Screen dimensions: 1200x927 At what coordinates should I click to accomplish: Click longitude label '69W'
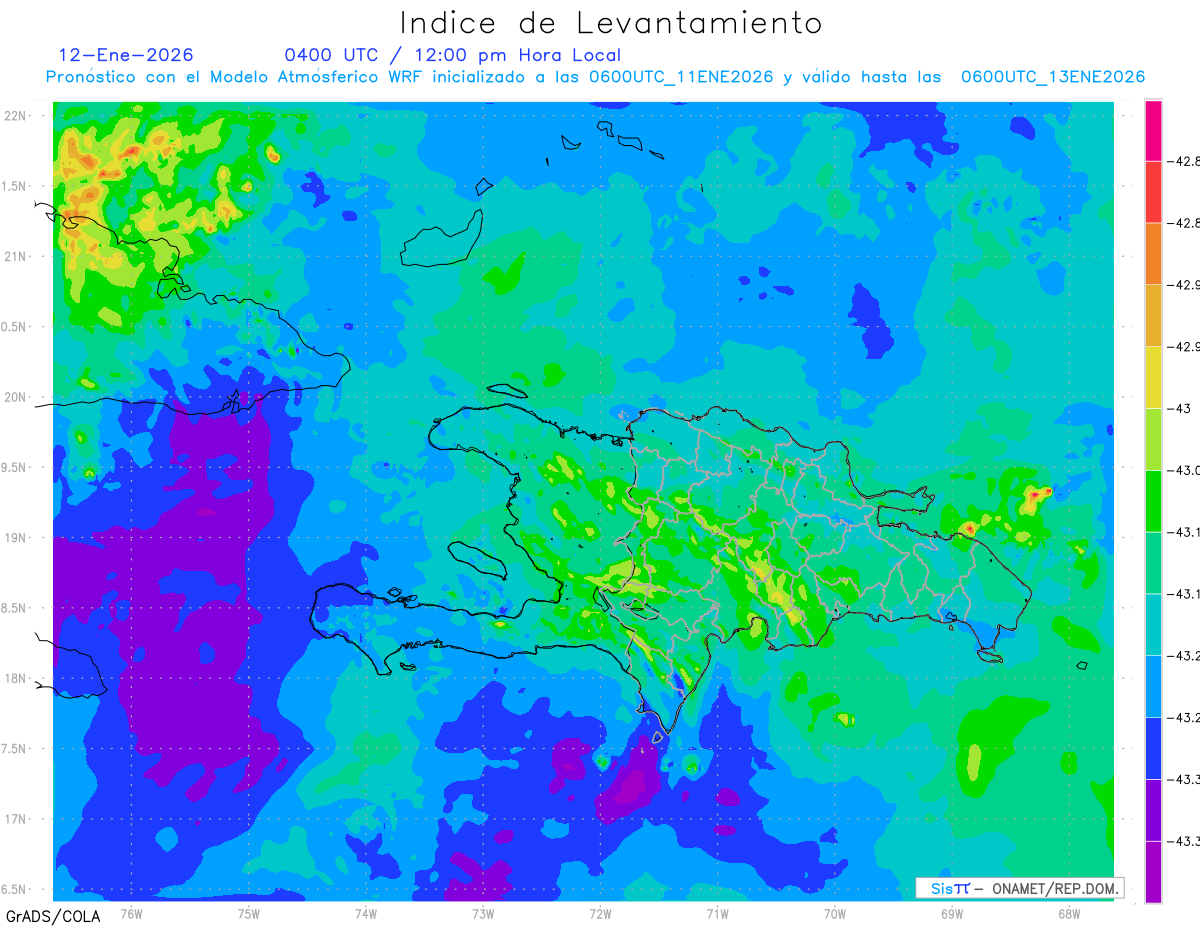click(951, 913)
